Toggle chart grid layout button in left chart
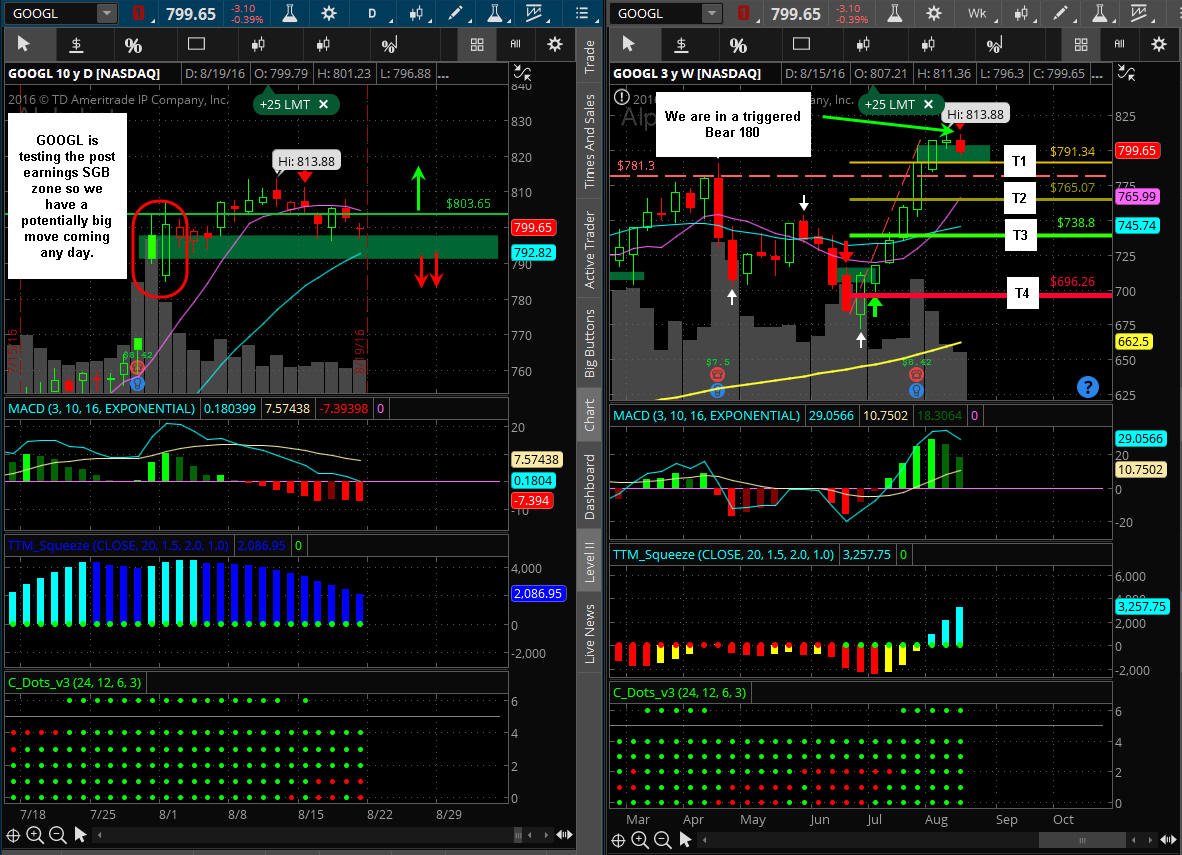Viewport: 1182px width, 855px height. tap(476, 44)
